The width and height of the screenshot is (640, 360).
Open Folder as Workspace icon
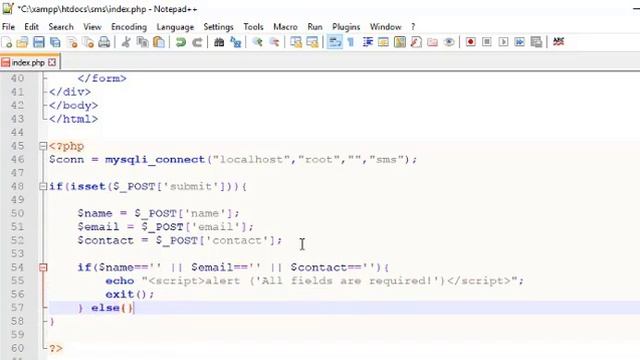pyautogui.click(x=433, y=42)
